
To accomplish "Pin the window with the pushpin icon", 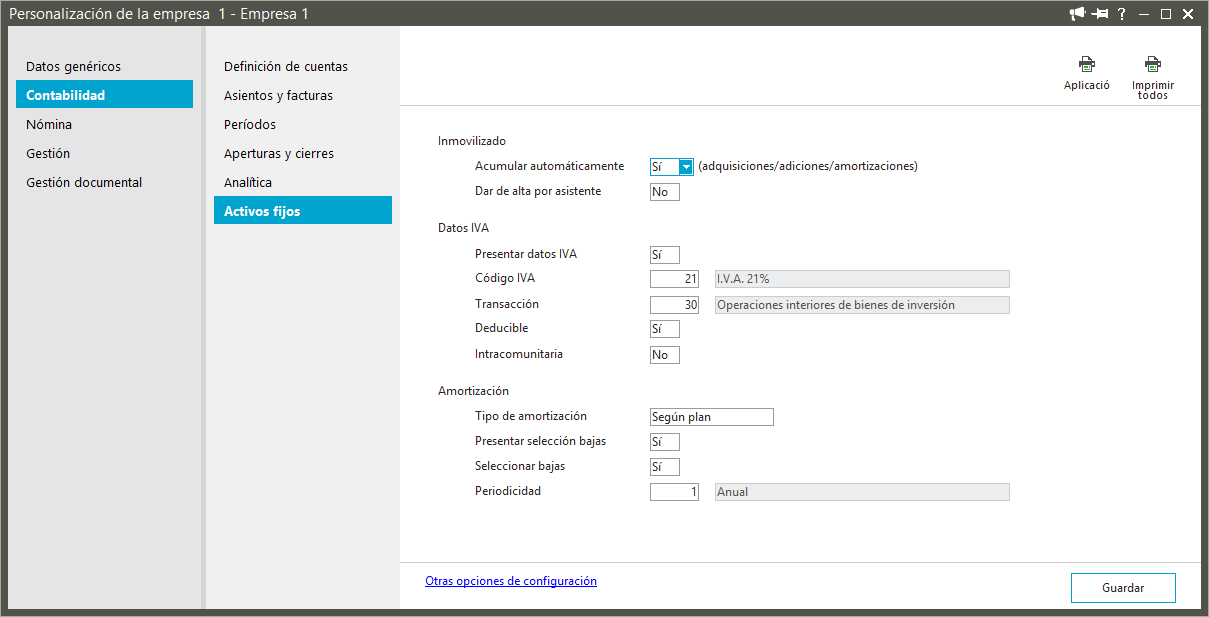I will (x=1100, y=13).
